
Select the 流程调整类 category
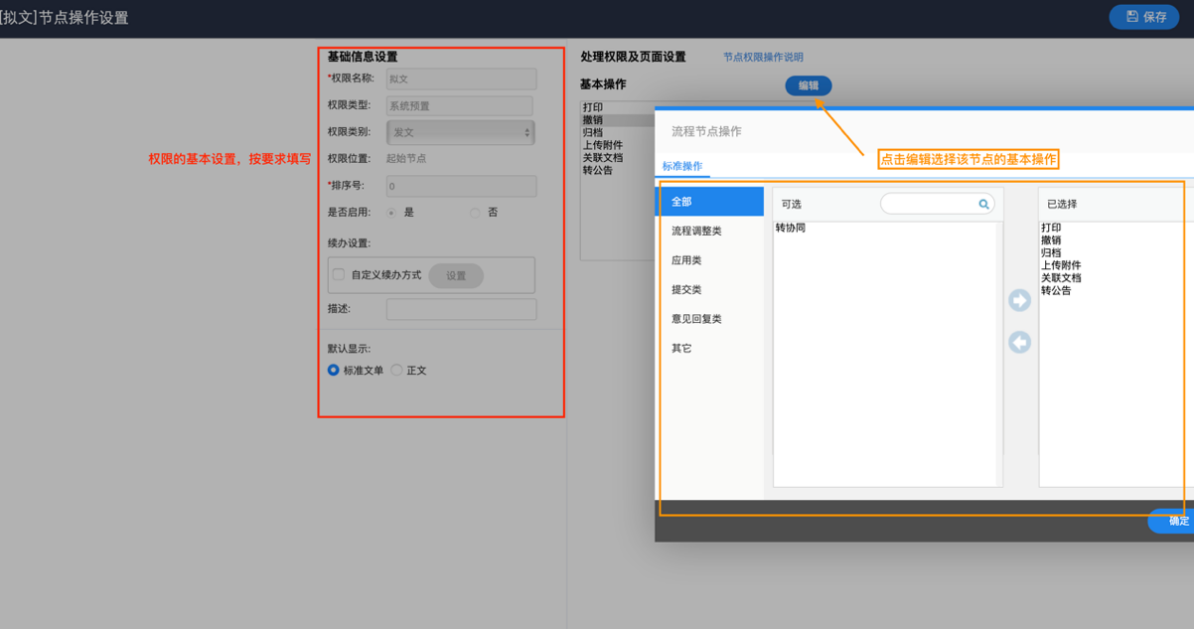click(x=697, y=231)
